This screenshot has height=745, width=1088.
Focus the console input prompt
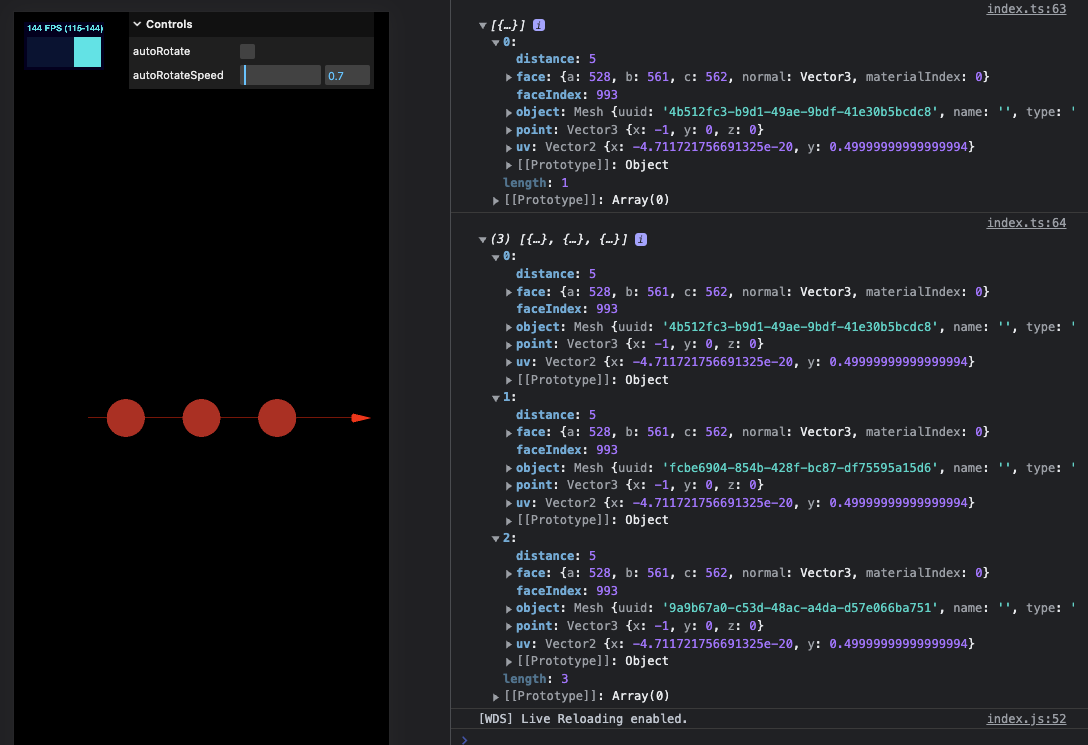click(x=770, y=738)
